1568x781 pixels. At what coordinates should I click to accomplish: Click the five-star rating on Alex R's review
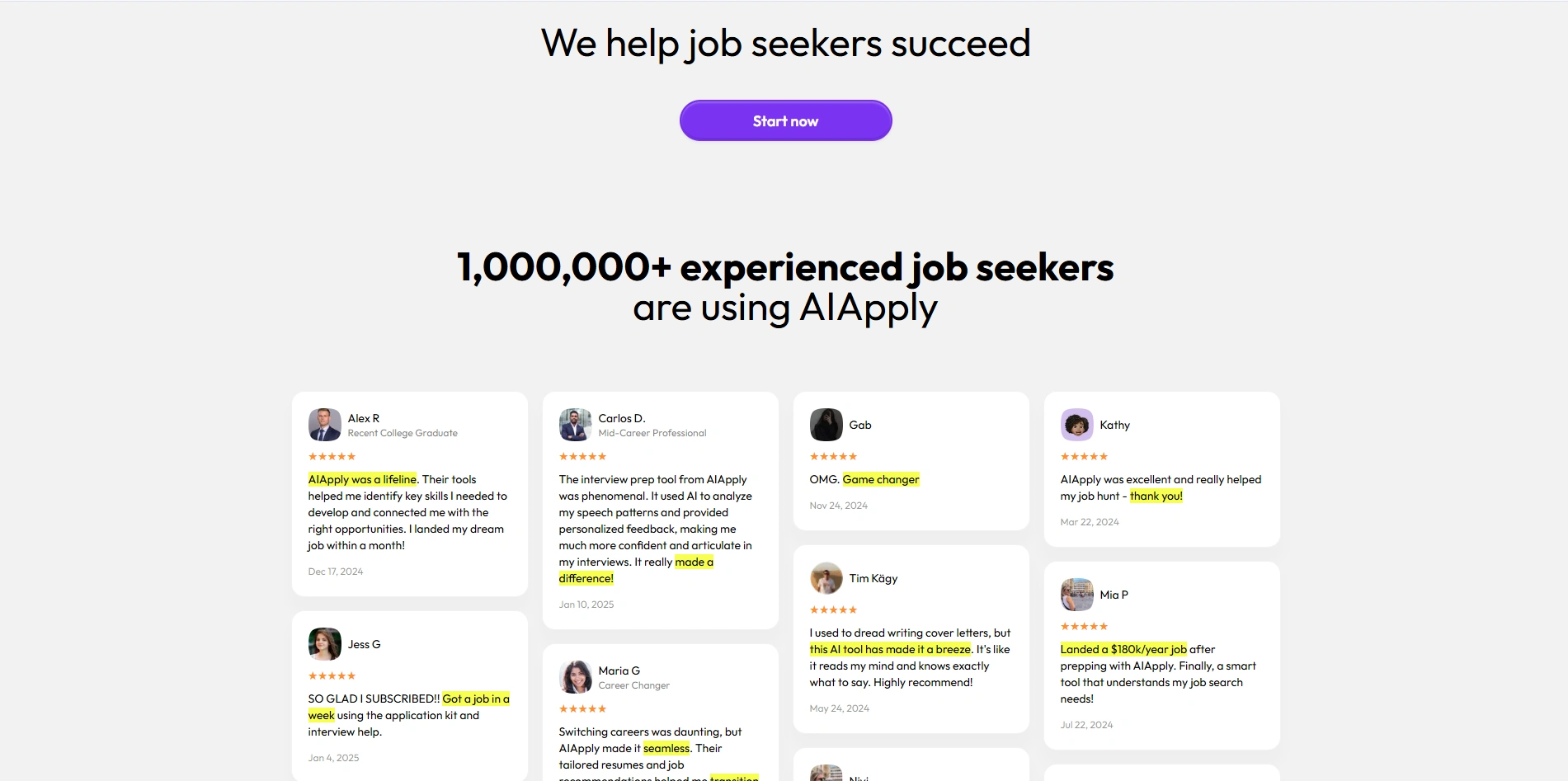(332, 456)
